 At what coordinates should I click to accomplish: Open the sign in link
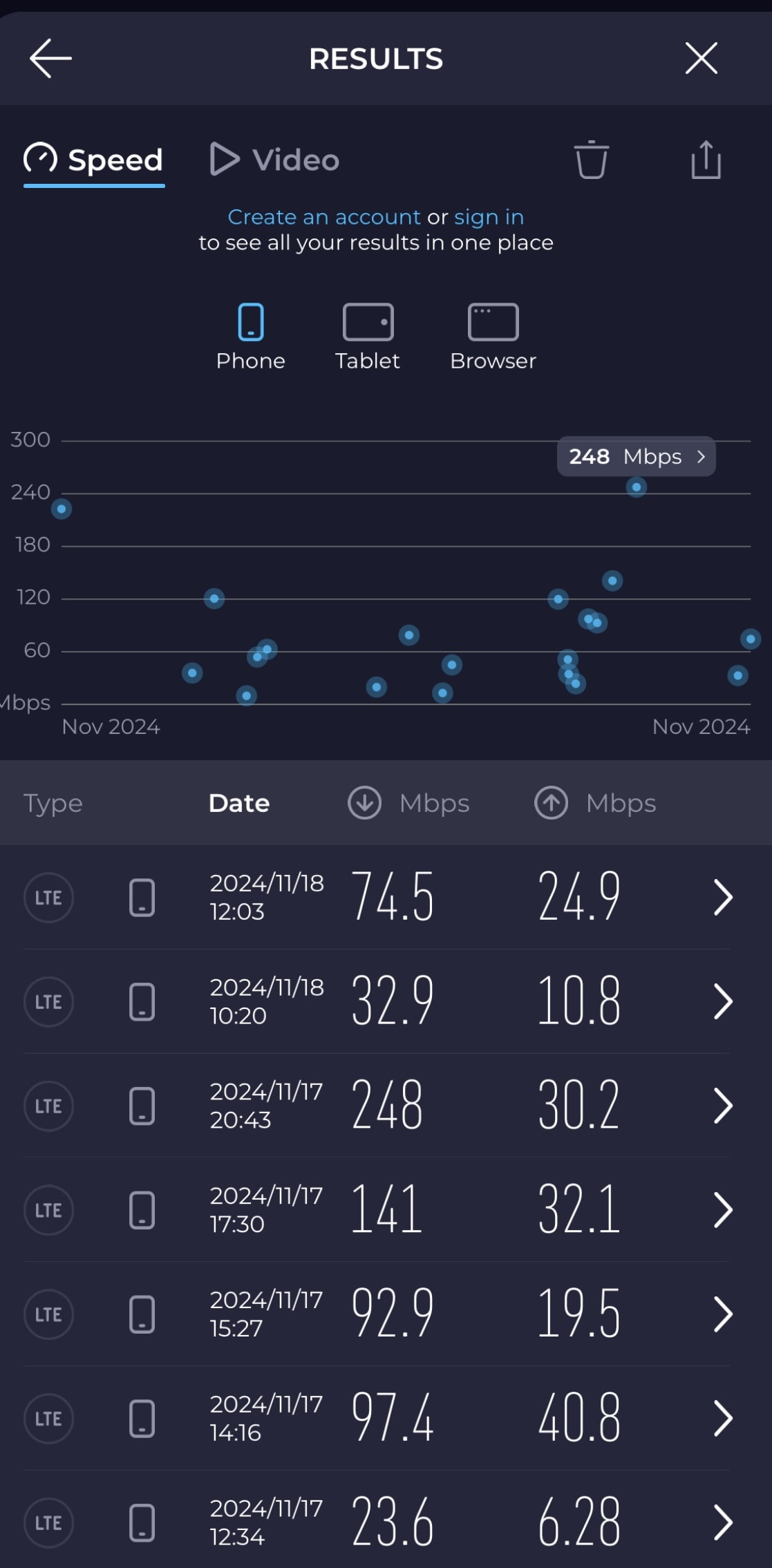(x=489, y=217)
